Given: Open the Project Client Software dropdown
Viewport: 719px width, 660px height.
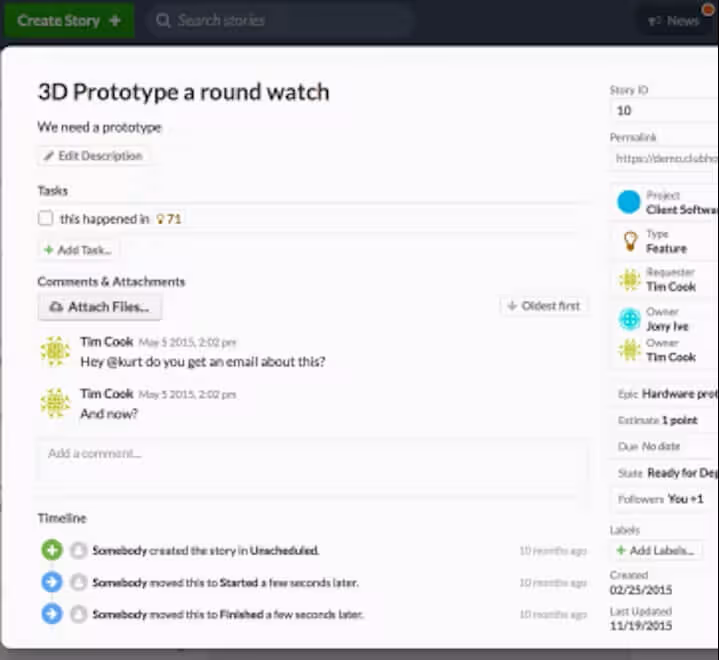Looking at the screenshot, I should (665, 202).
